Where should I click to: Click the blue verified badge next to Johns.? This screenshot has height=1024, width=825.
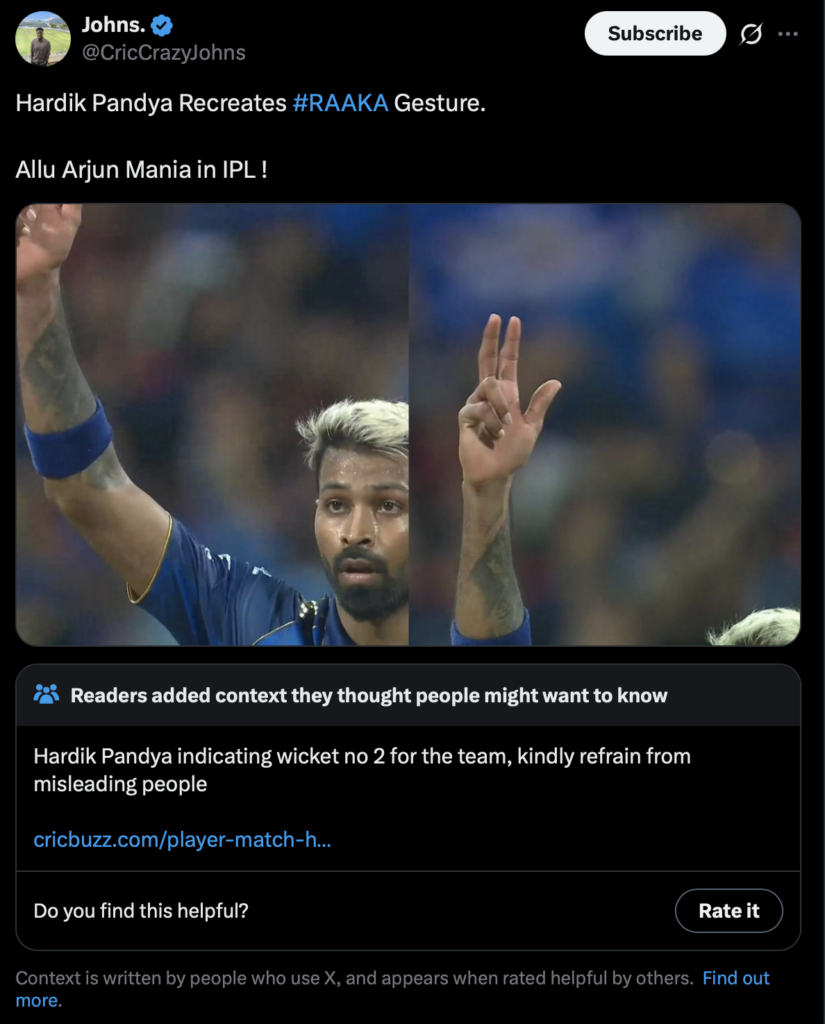click(x=161, y=25)
